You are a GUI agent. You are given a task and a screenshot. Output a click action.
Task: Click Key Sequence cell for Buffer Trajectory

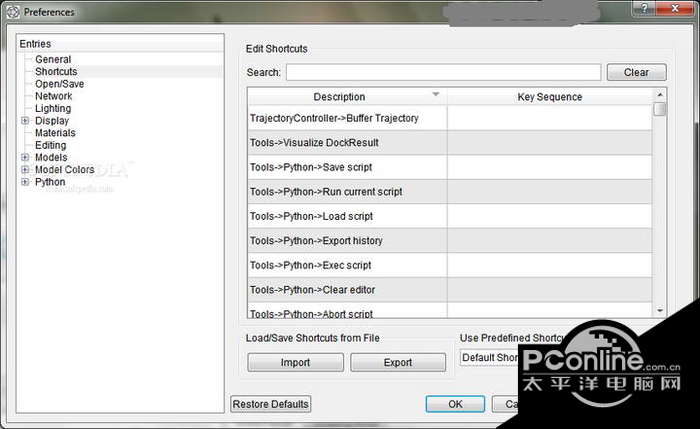pyautogui.click(x=550, y=118)
